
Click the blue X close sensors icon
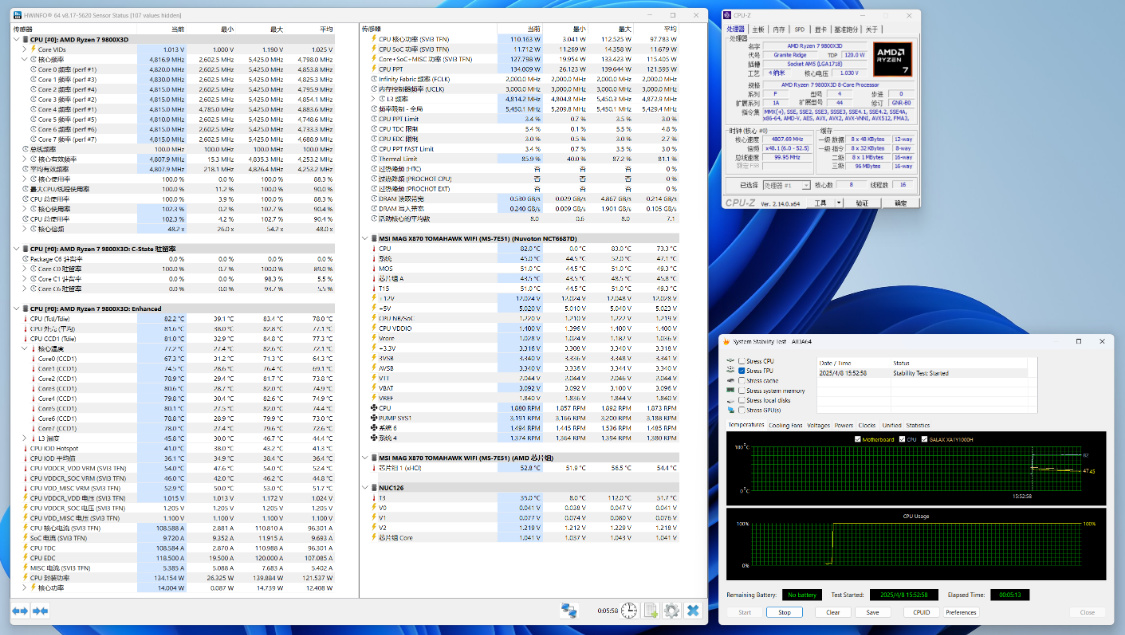tap(692, 610)
